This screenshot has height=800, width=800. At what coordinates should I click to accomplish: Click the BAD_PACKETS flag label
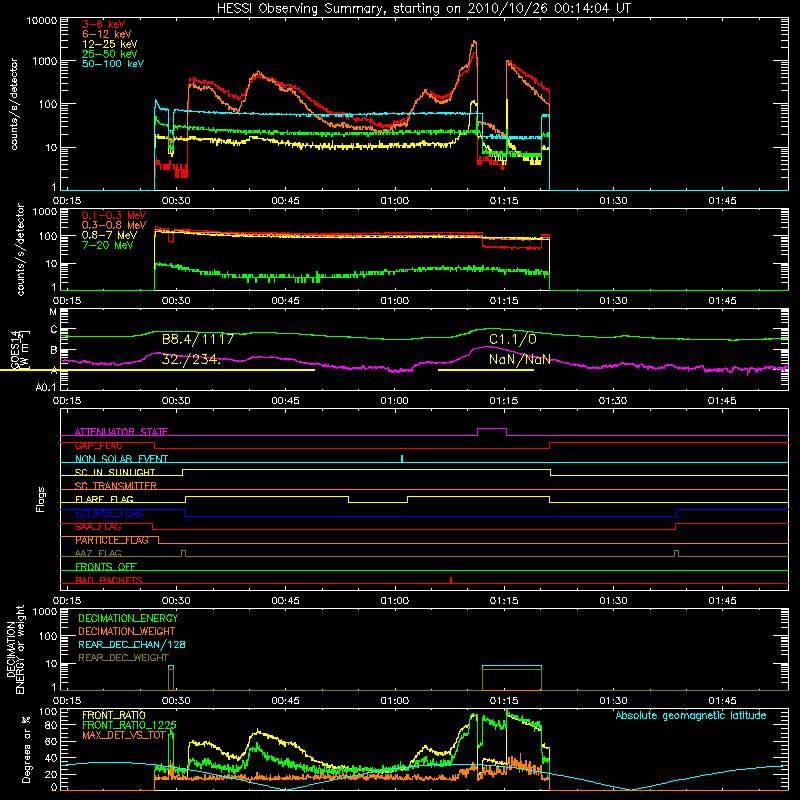[109, 580]
